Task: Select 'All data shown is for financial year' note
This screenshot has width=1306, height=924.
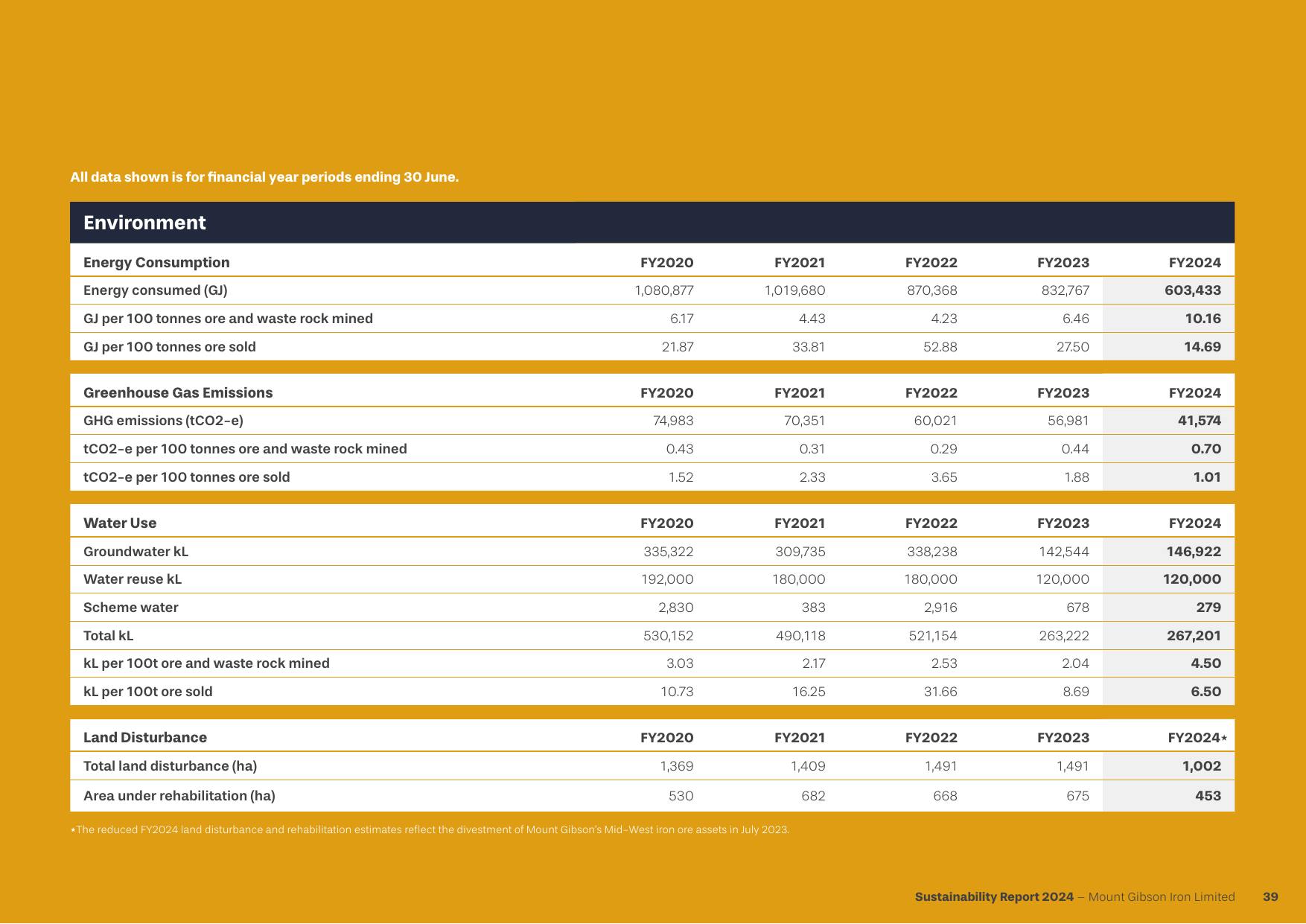Action: pyautogui.click(x=264, y=177)
